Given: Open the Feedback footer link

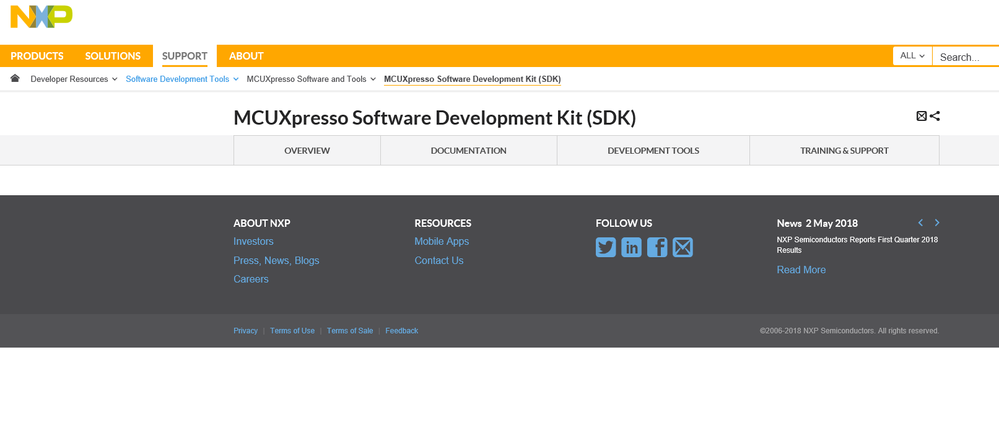Looking at the screenshot, I should pyautogui.click(x=402, y=331).
